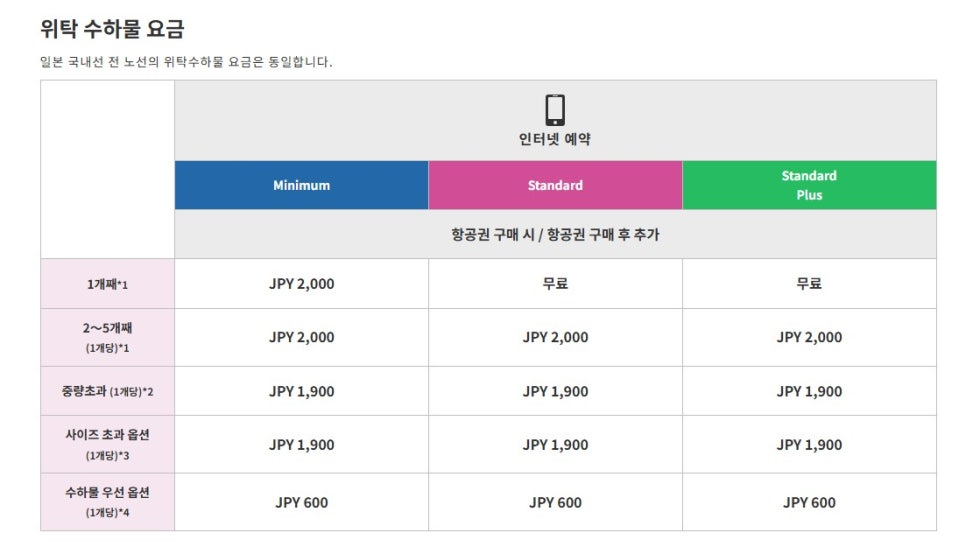The width and height of the screenshot is (966, 547).
Task: Click 무료 under the Standard Plus column
Action: coord(809,283)
